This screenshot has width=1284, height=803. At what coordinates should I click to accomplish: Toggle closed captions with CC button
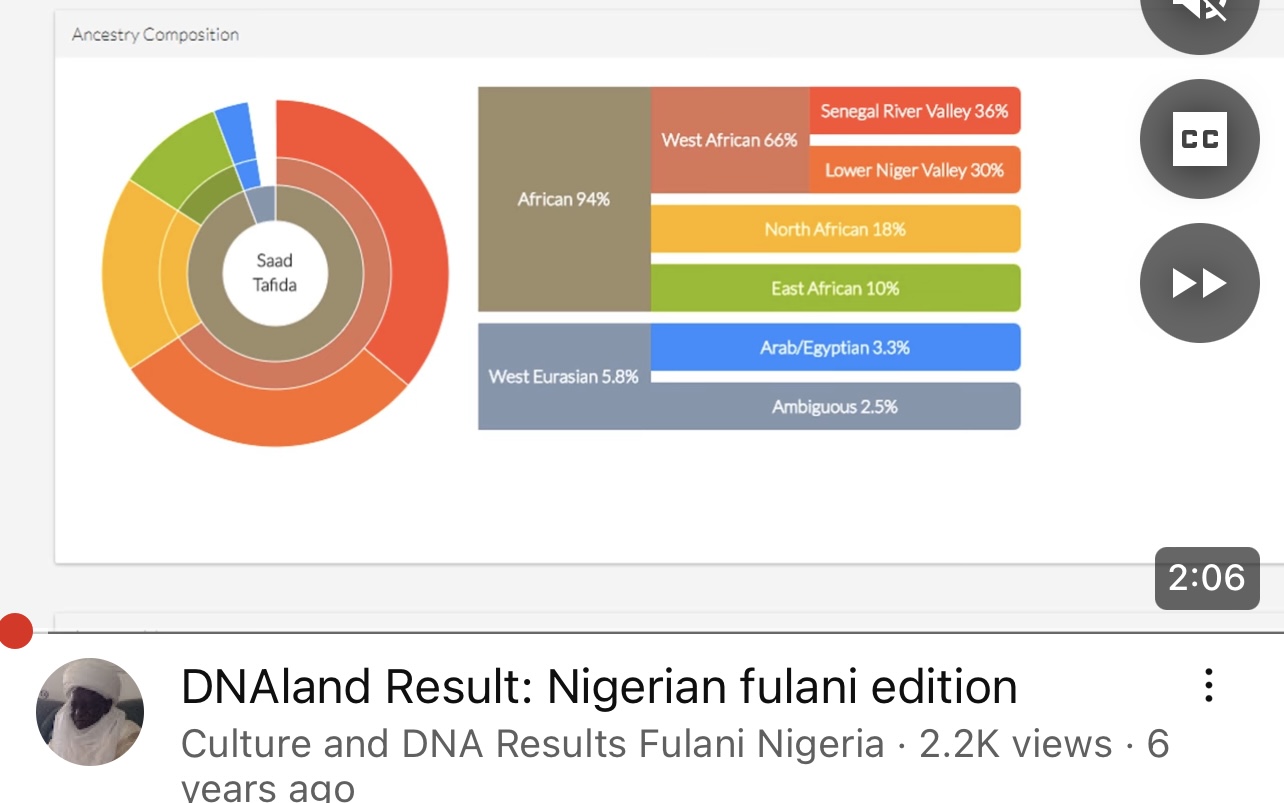[x=1199, y=139]
